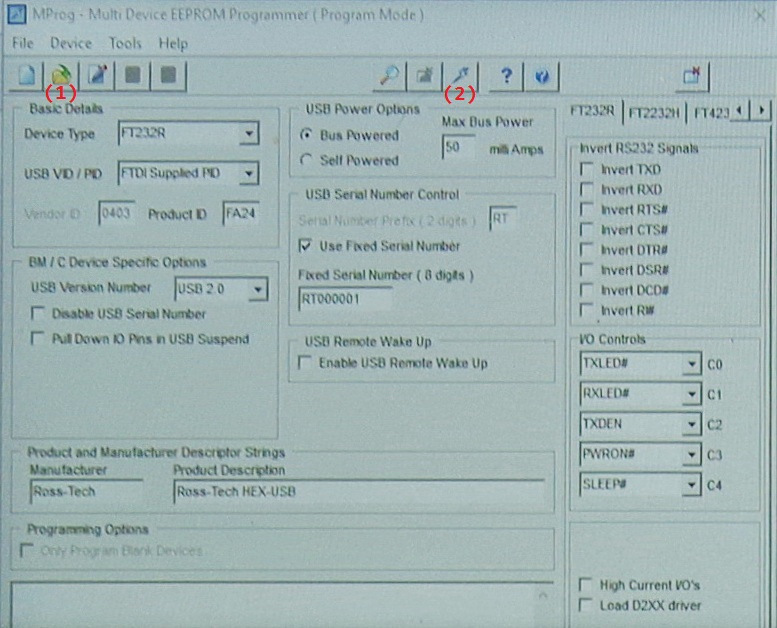This screenshot has width=777, height=628.
Task: Open the File menu
Action: 23,43
